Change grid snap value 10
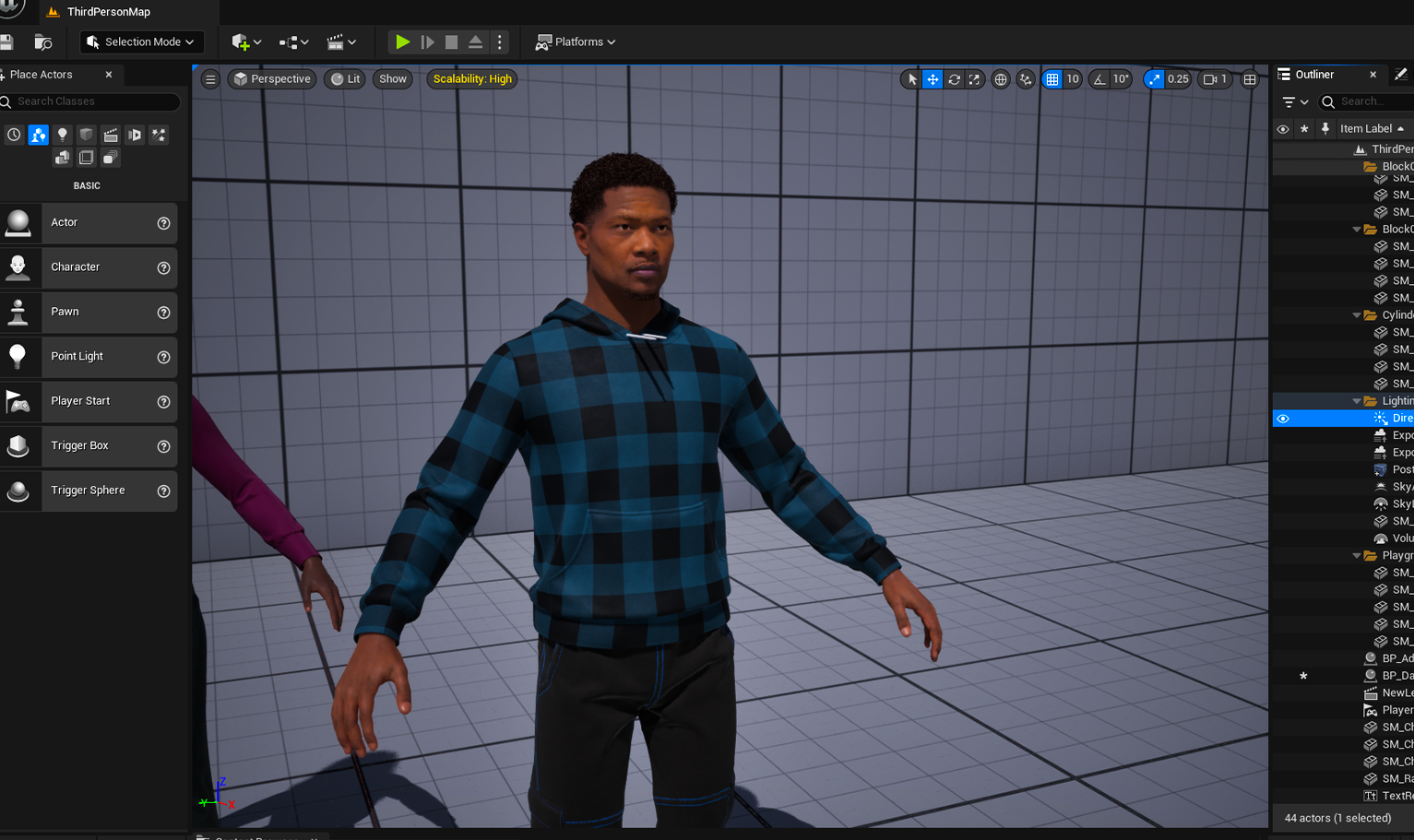 click(1073, 79)
